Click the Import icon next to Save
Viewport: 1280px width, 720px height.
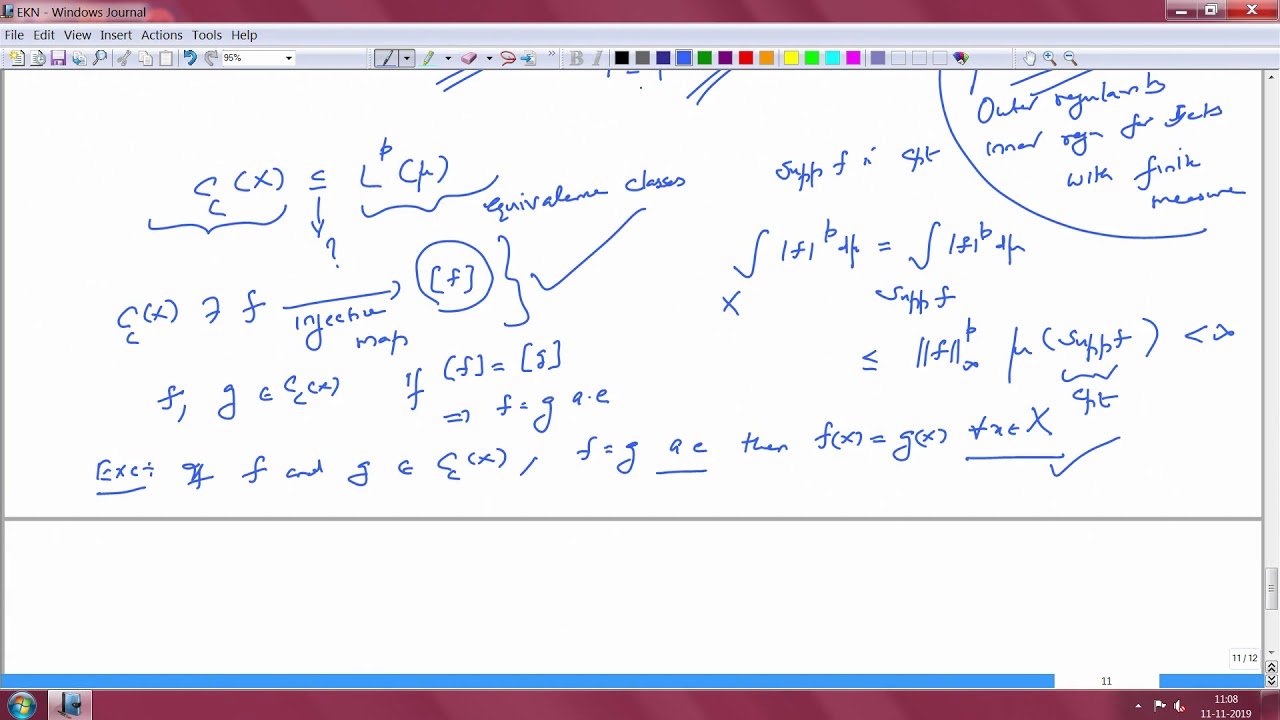[79, 58]
